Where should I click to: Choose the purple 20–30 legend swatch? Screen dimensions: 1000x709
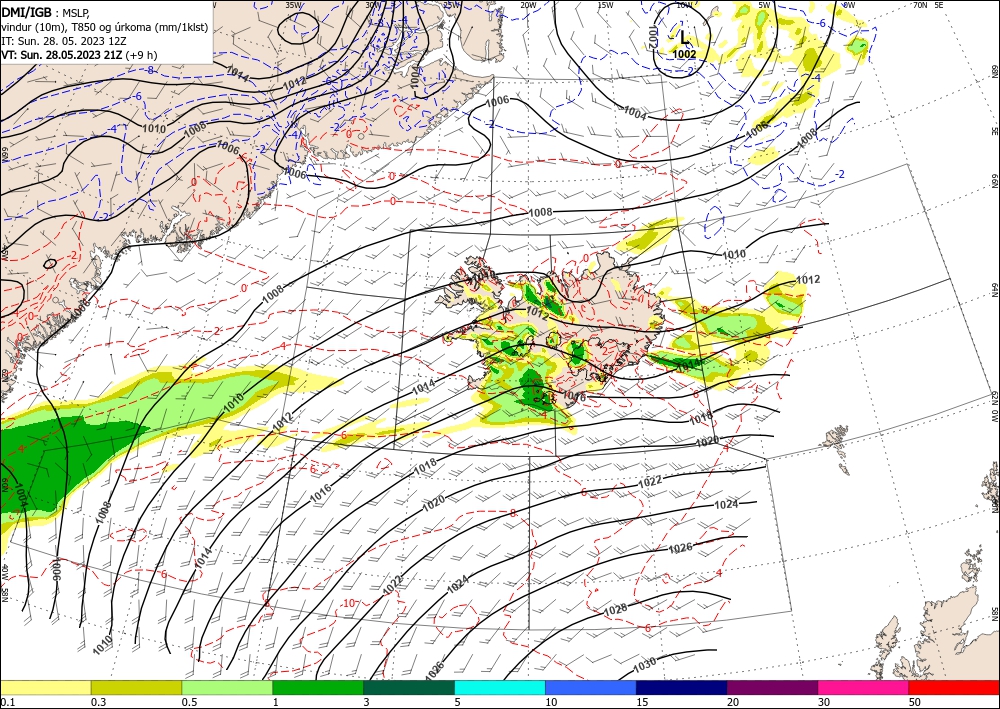pyautogui.click(x=772, y=687)
